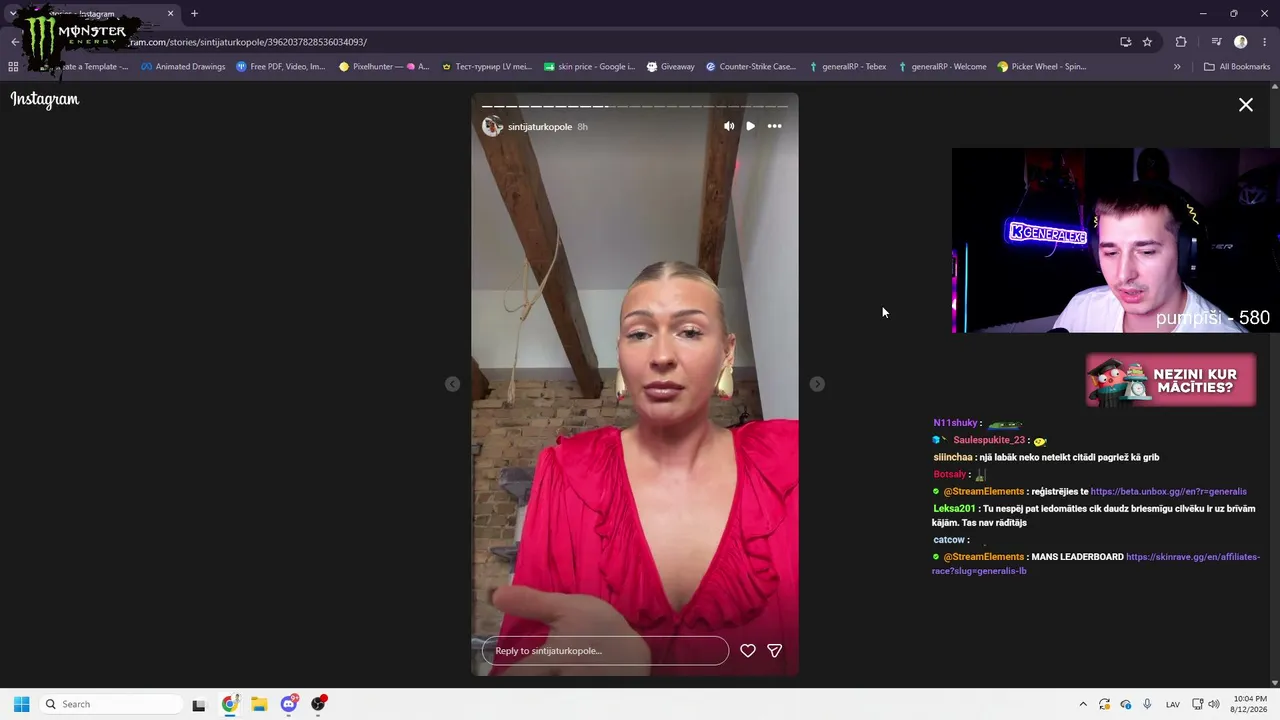Open the sintijaturkopole profile name
Viewport: 1280px width, 720px height.
[x=540, y=127]
